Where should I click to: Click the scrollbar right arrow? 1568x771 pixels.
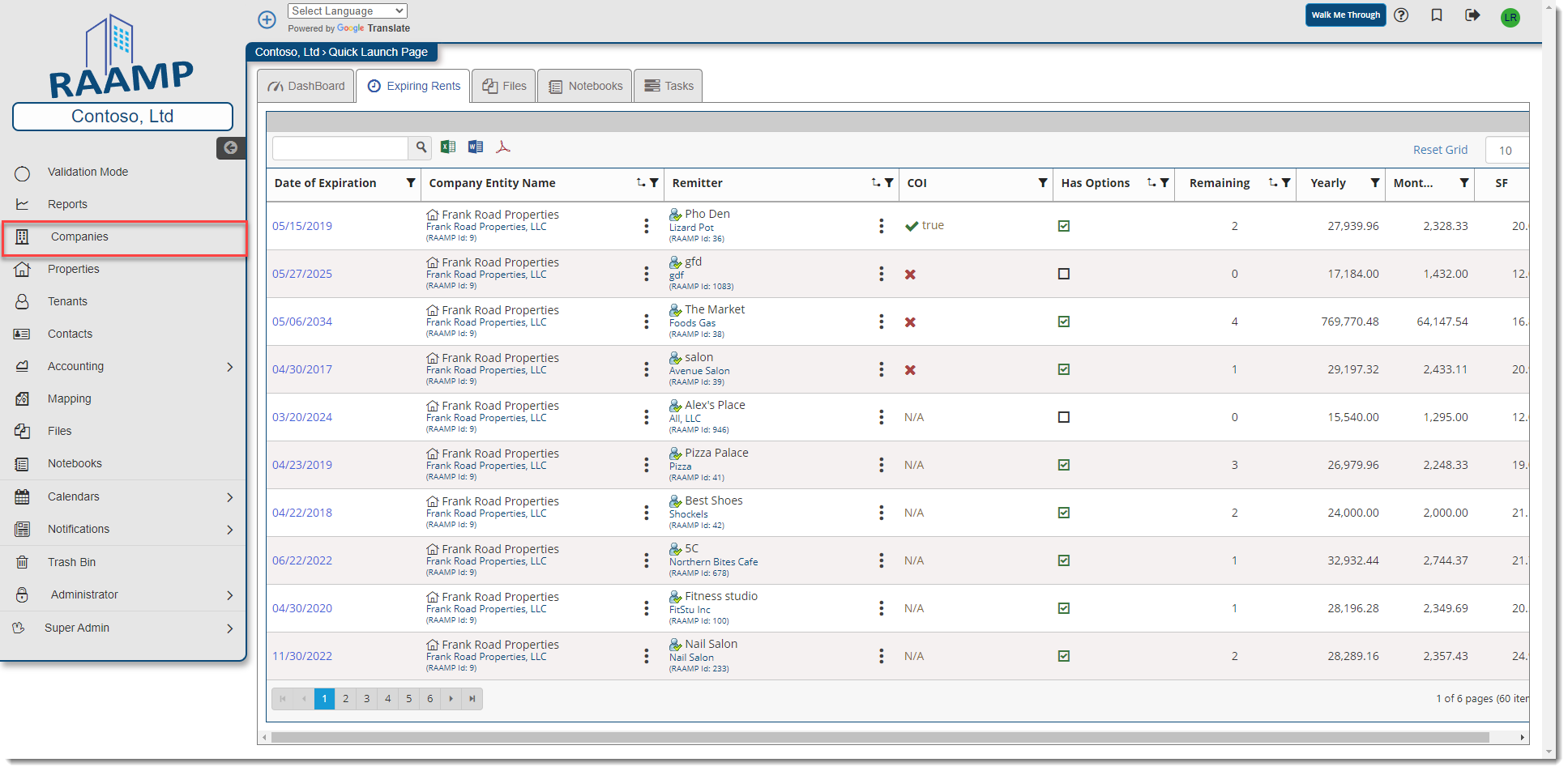(1523, 738)
